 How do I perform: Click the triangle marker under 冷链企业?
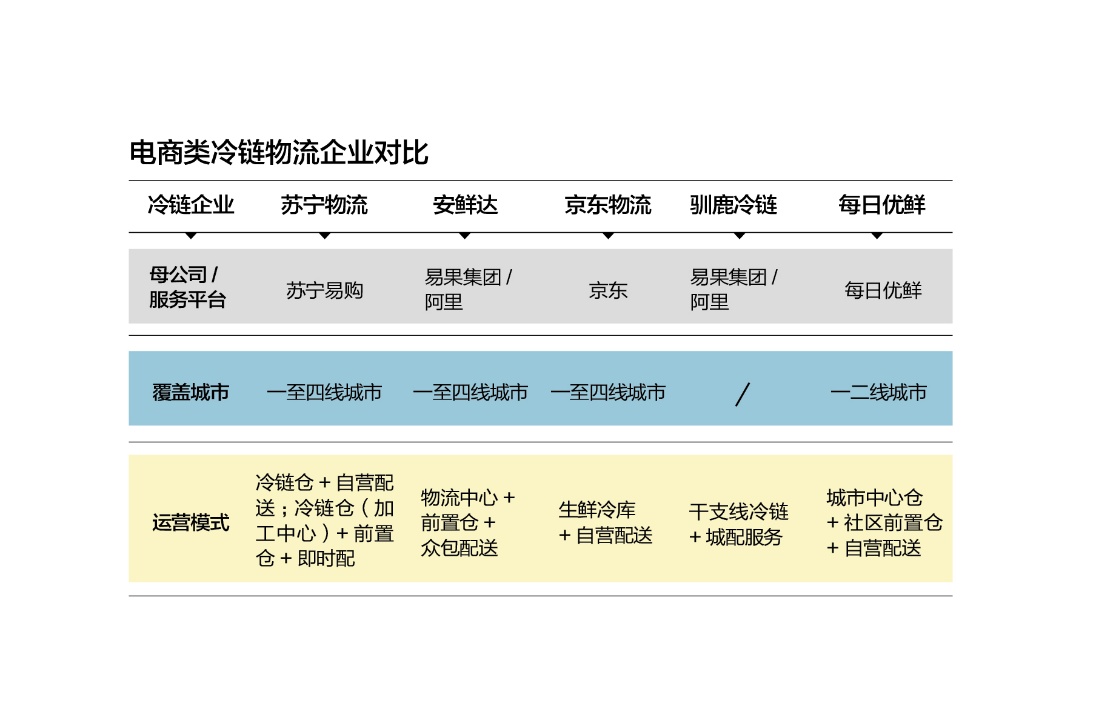tap(190, 236)
